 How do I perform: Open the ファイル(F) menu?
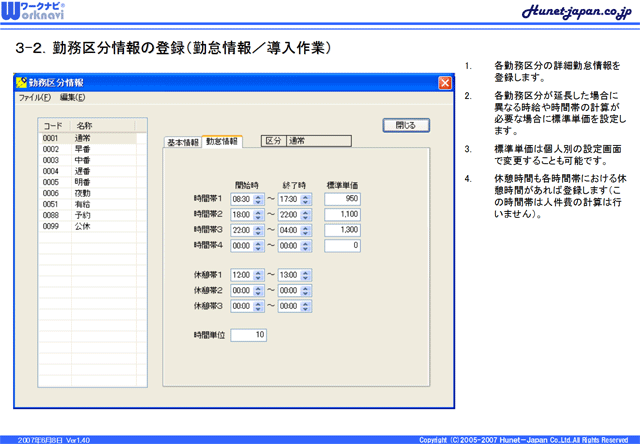pyautogui.click(x=35, y=98)
